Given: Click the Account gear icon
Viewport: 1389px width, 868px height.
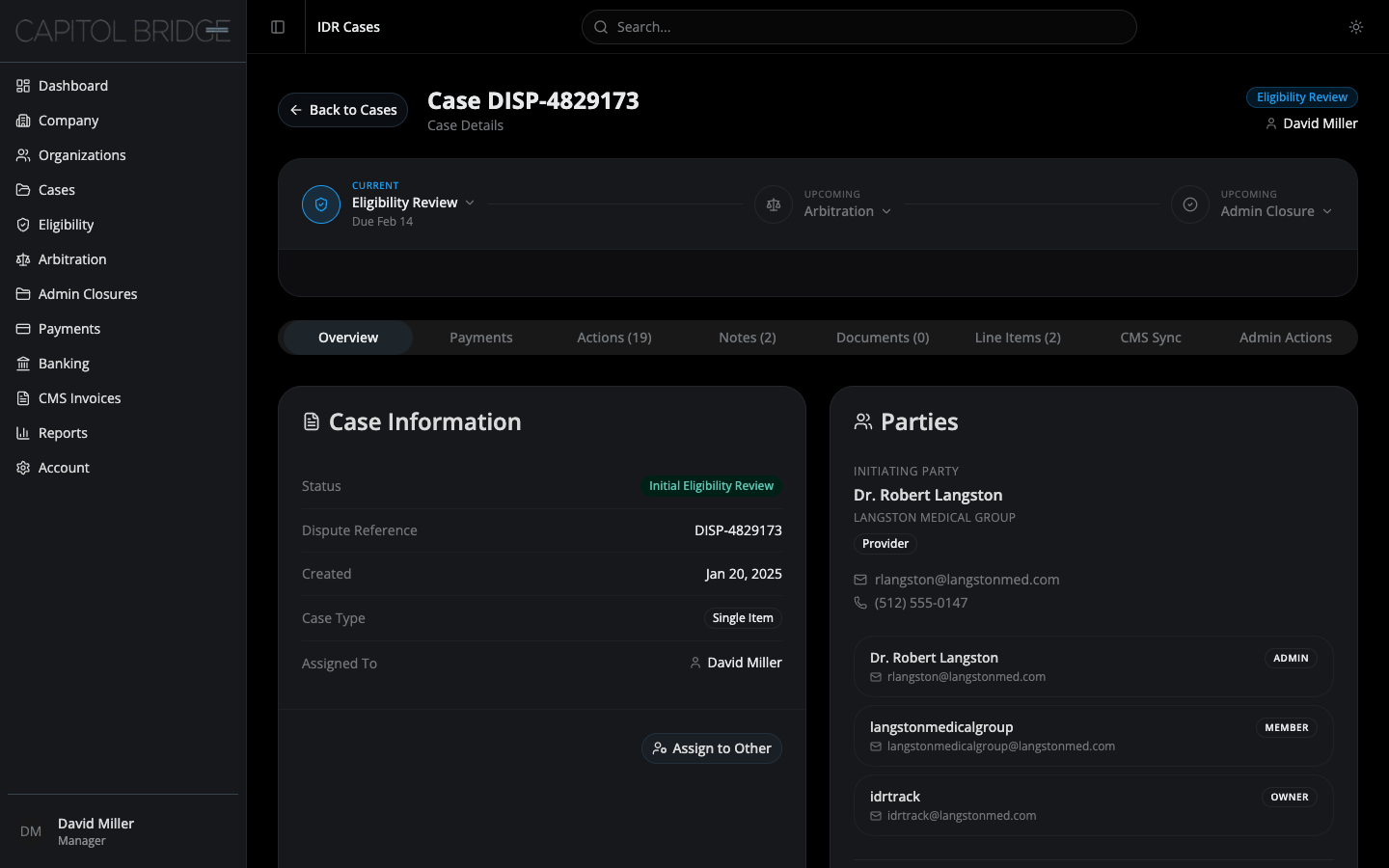Looking at the screenshot, I should tap(23, 468).
